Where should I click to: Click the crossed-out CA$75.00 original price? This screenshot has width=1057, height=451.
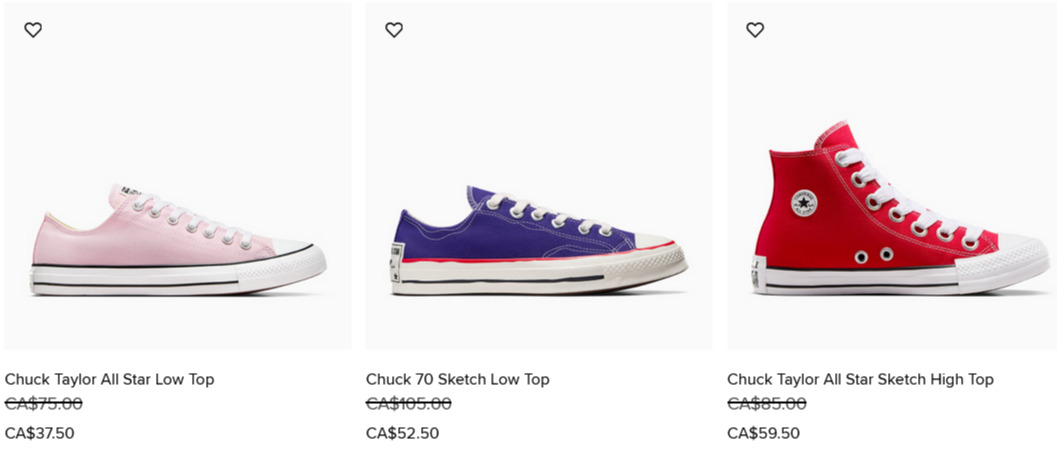[44, 404]
